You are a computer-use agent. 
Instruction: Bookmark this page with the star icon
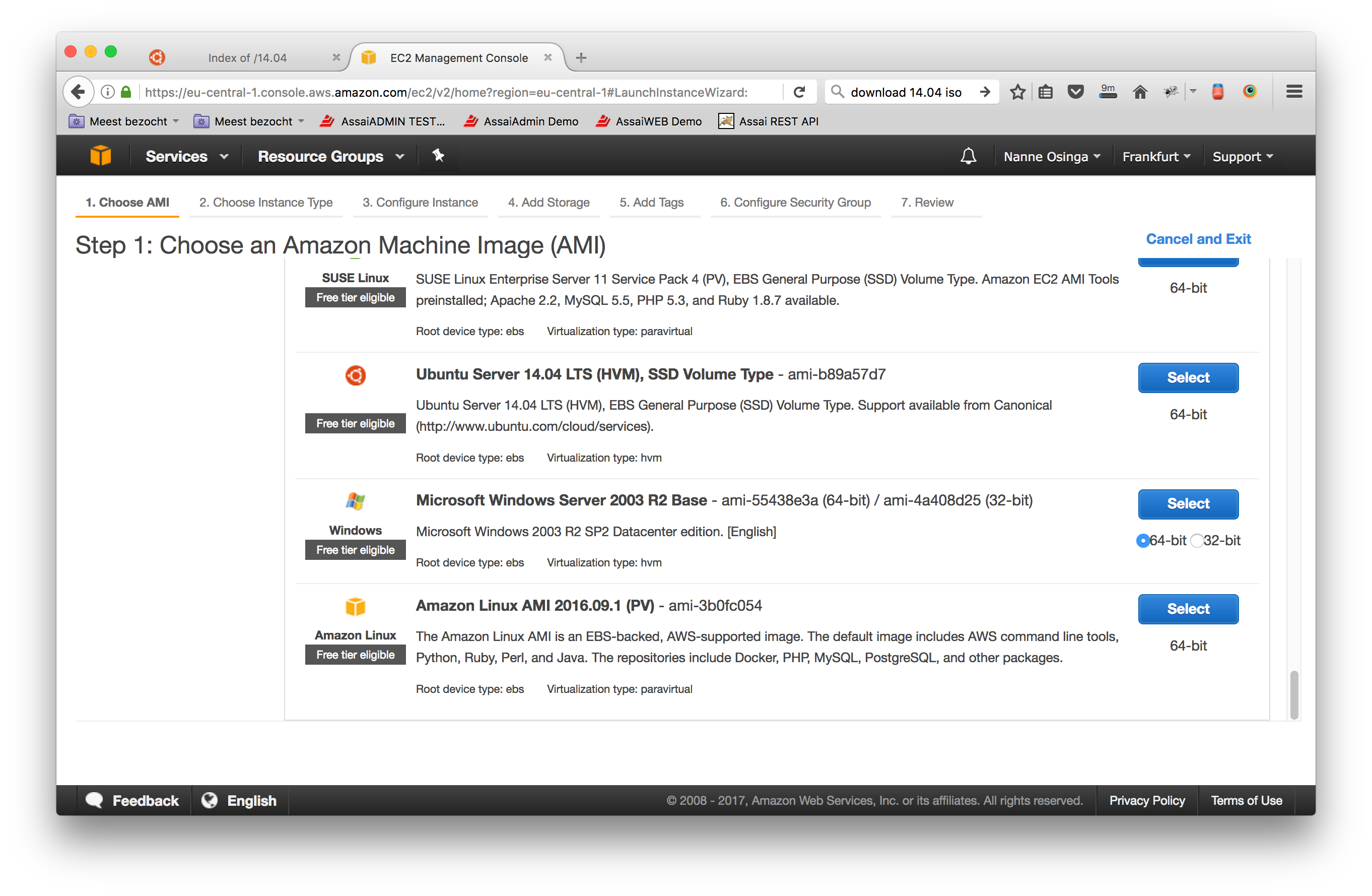tap(1018, 92)
